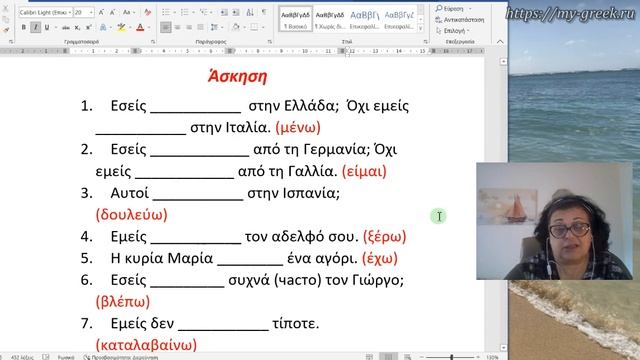This screenshot has height=360, width=640.
Task: Choose Χωρίς διάστιχο style
Action: coord(330,19)
